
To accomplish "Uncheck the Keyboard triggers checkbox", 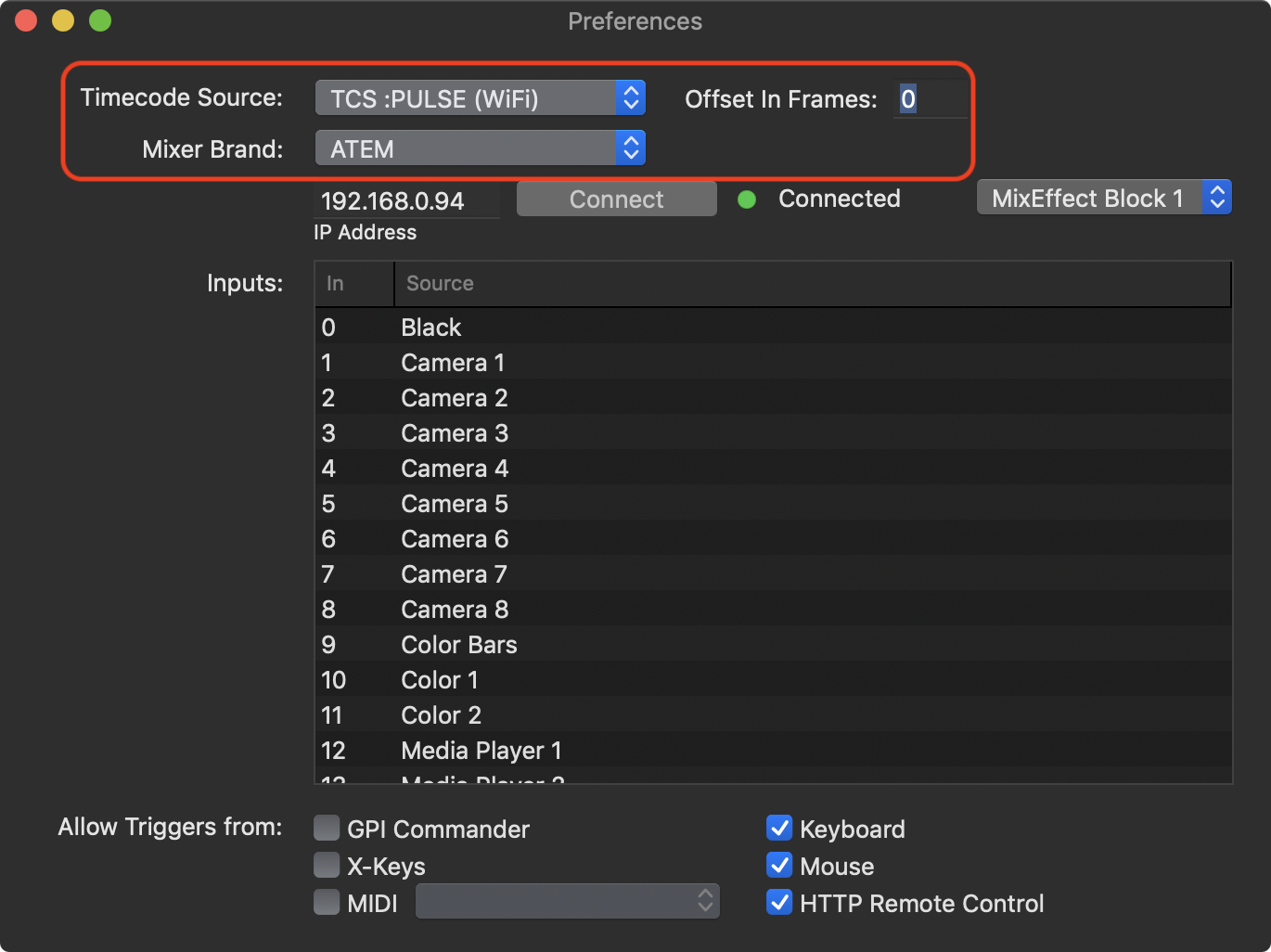I will 779,828.
